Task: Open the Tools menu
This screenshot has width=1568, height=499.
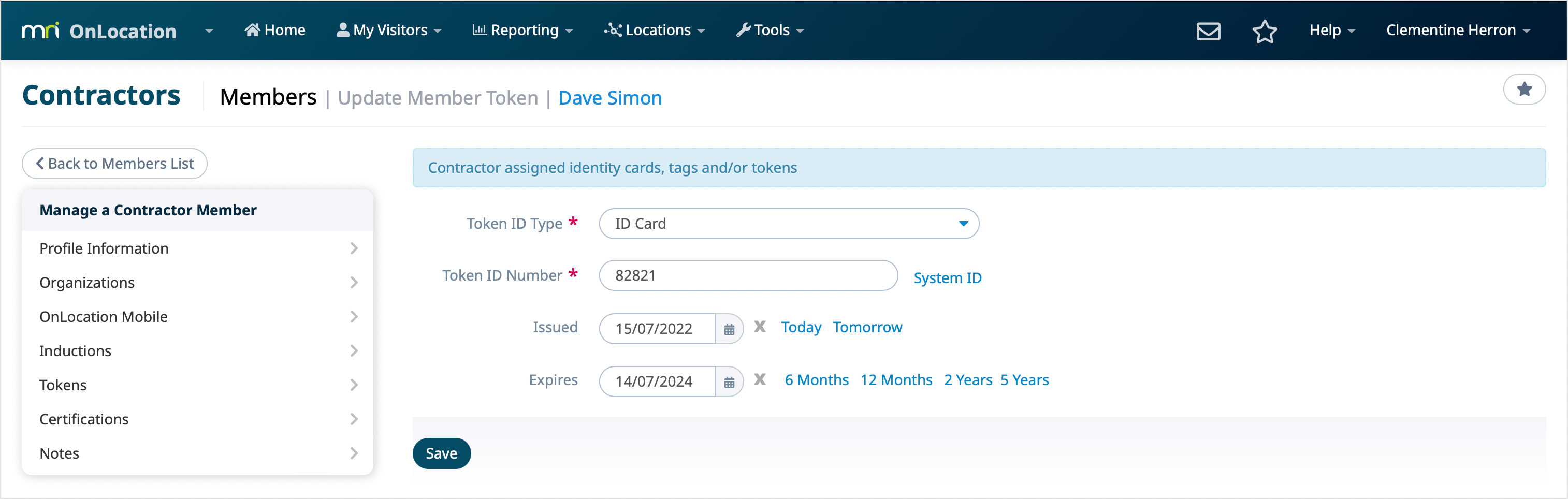Action: pos(770,30)
